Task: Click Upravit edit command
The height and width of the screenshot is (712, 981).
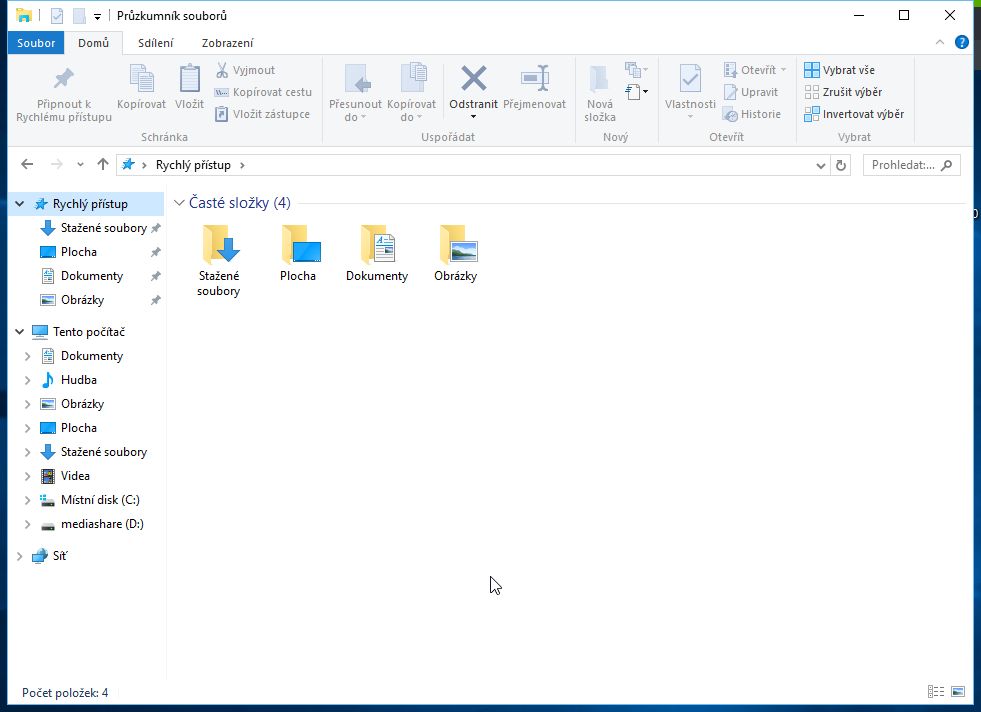Action: [x=751, y=92]
